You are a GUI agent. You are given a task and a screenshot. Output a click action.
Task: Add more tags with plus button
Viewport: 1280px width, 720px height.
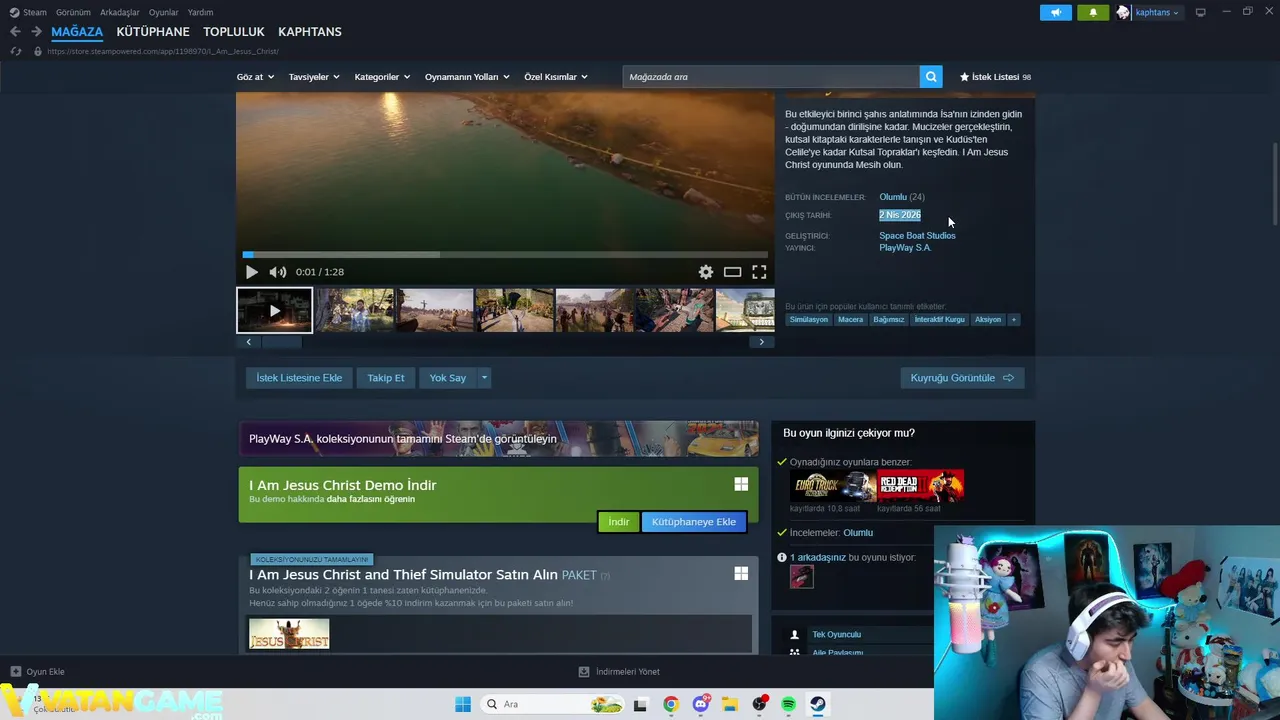1013,320
